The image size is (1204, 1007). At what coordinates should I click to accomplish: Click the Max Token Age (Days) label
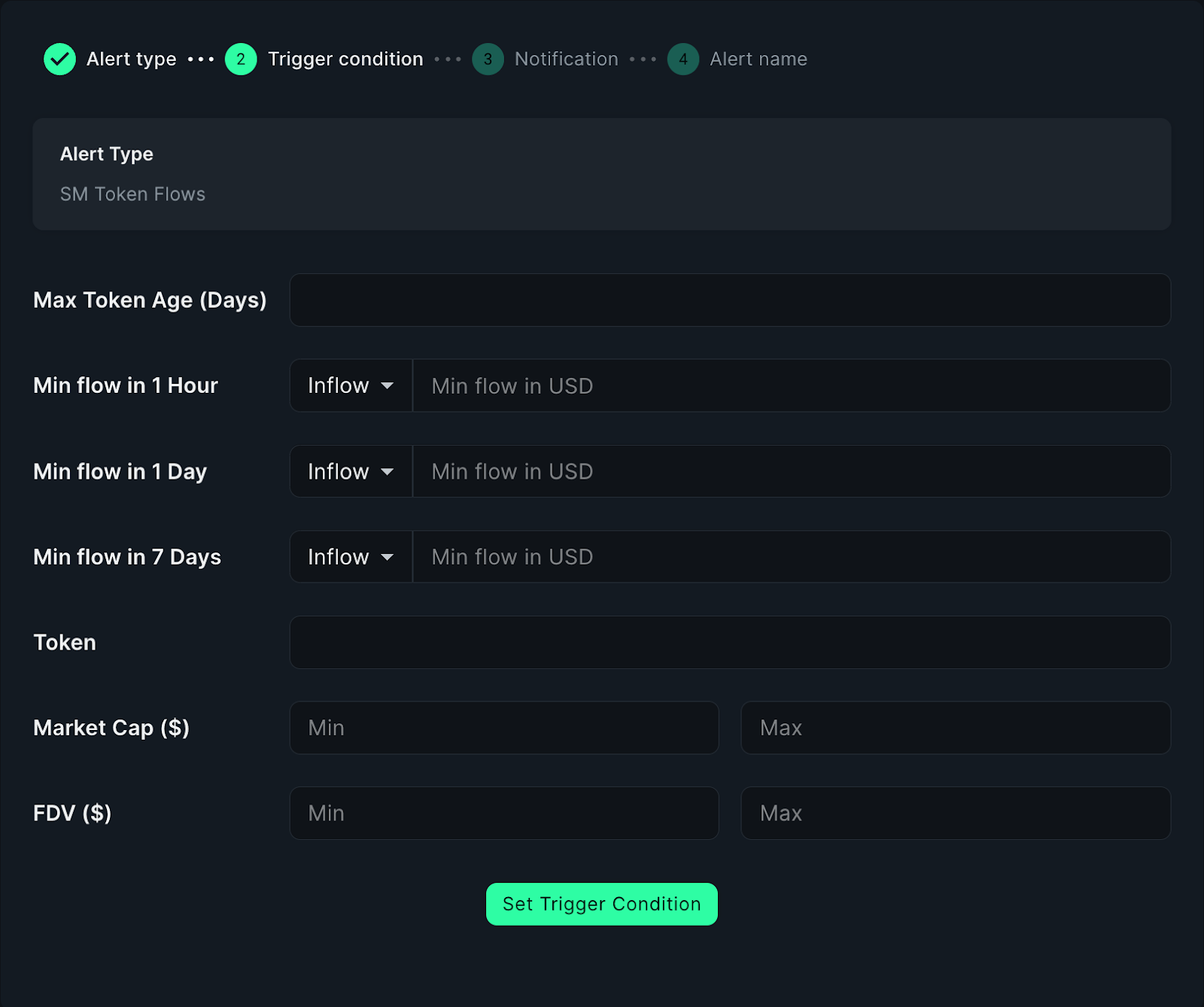pos(150,300)
